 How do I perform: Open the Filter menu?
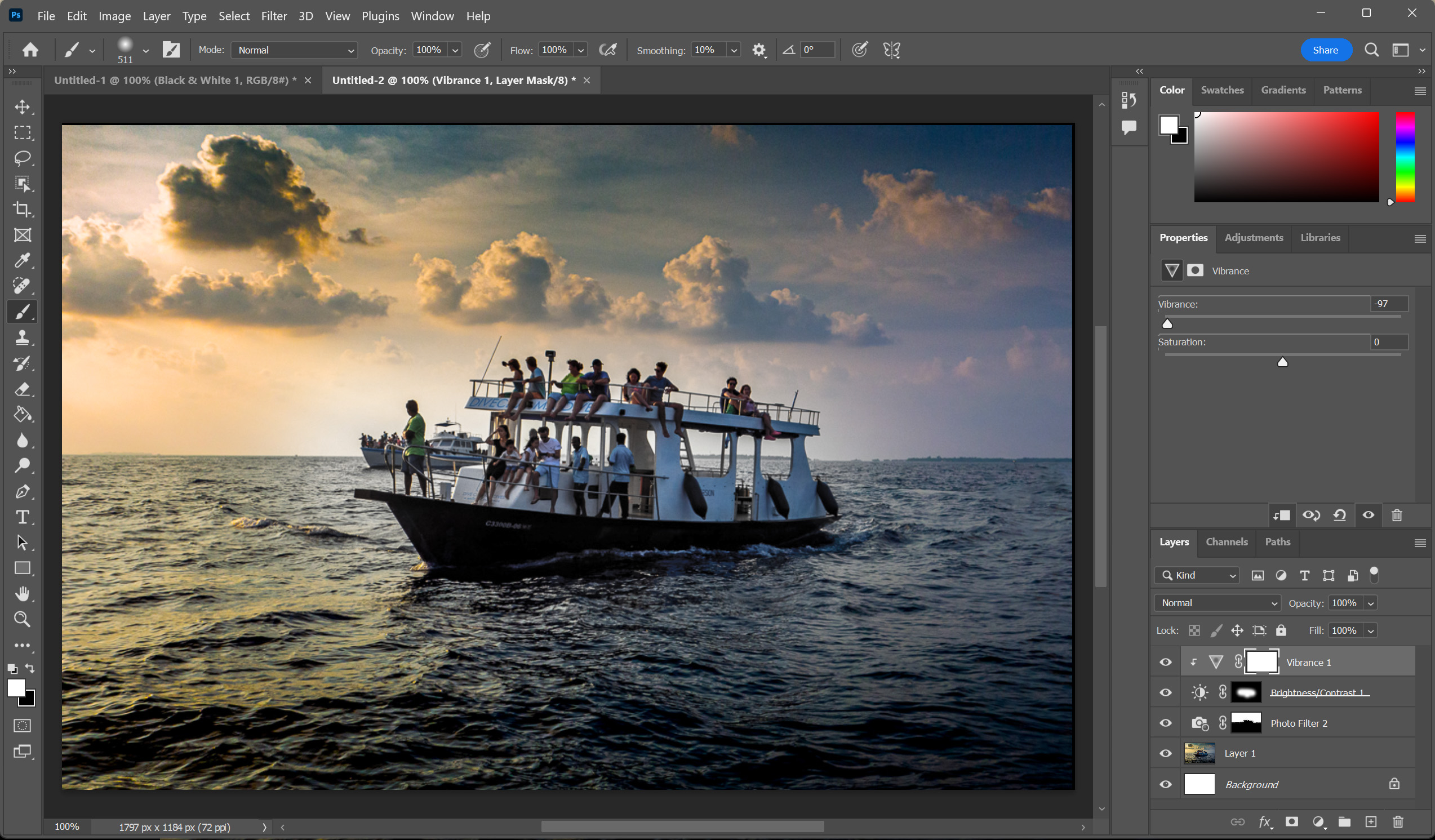click(273, 16)
